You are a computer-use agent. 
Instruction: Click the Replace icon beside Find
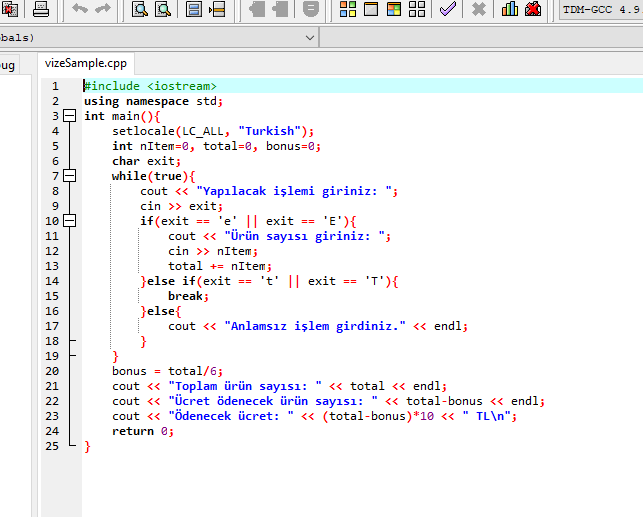(162, 10)
